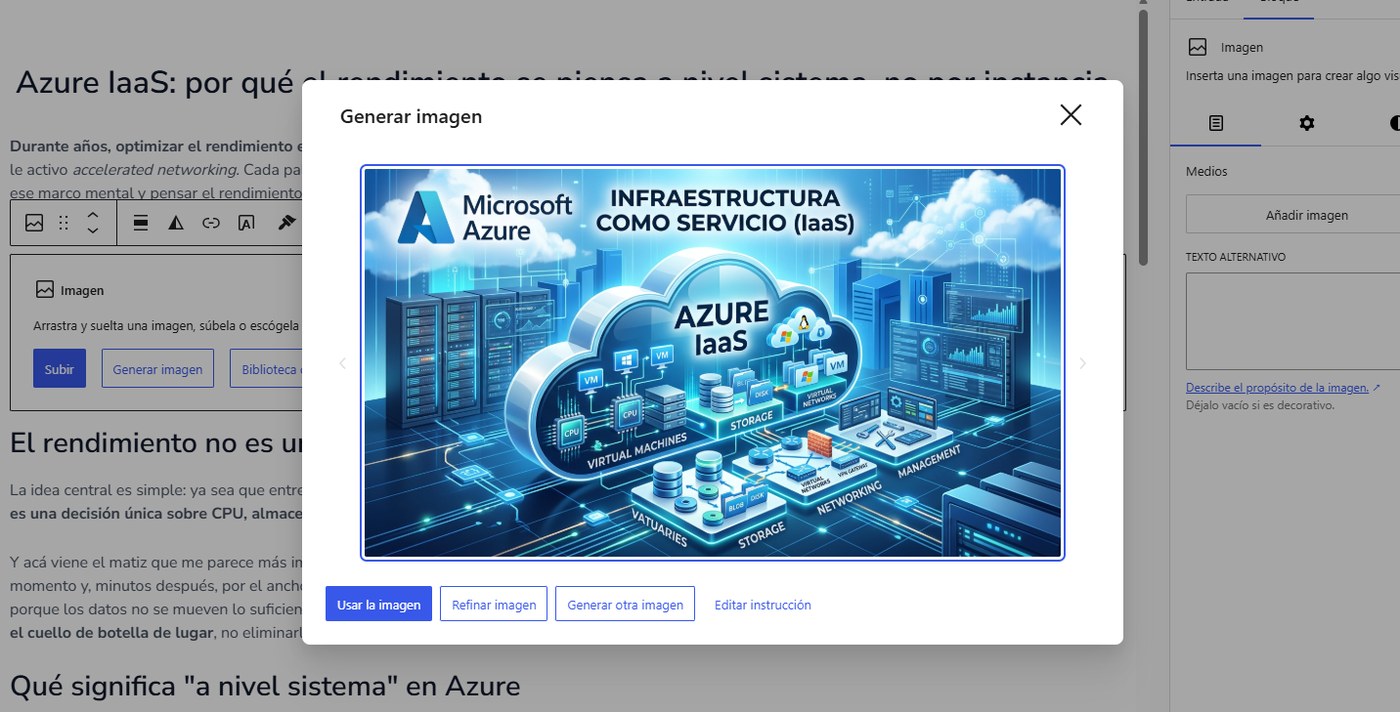Screen dimensions: 1400x712
Task: Click the paint brush styles toolbar icon
Action: pos(287,223)
